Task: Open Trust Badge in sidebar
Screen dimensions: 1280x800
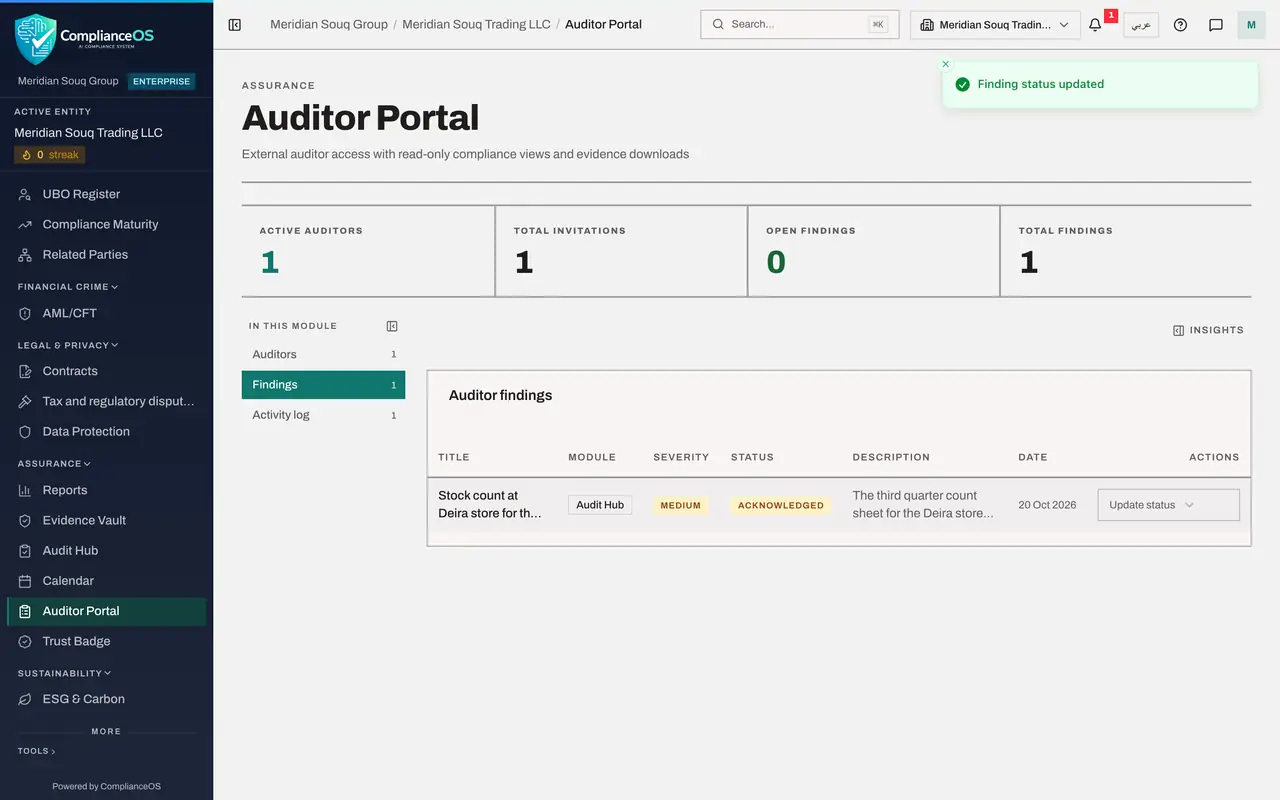Action: (107, 641)
